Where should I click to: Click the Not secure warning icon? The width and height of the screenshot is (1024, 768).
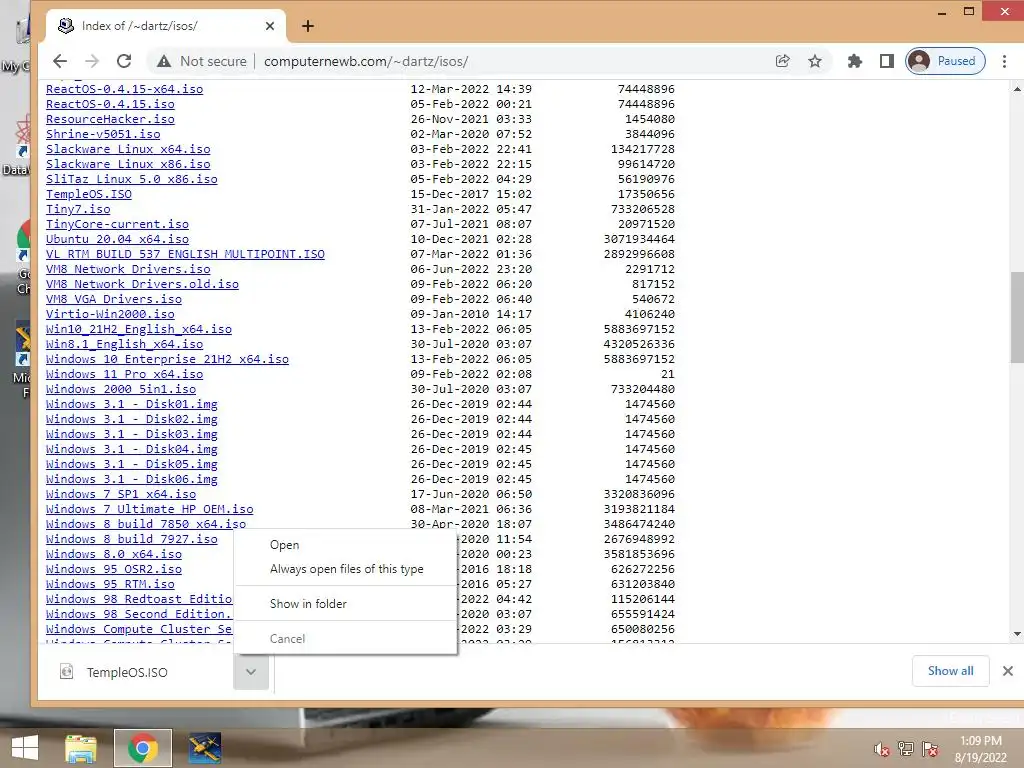(x=164, y=61)
